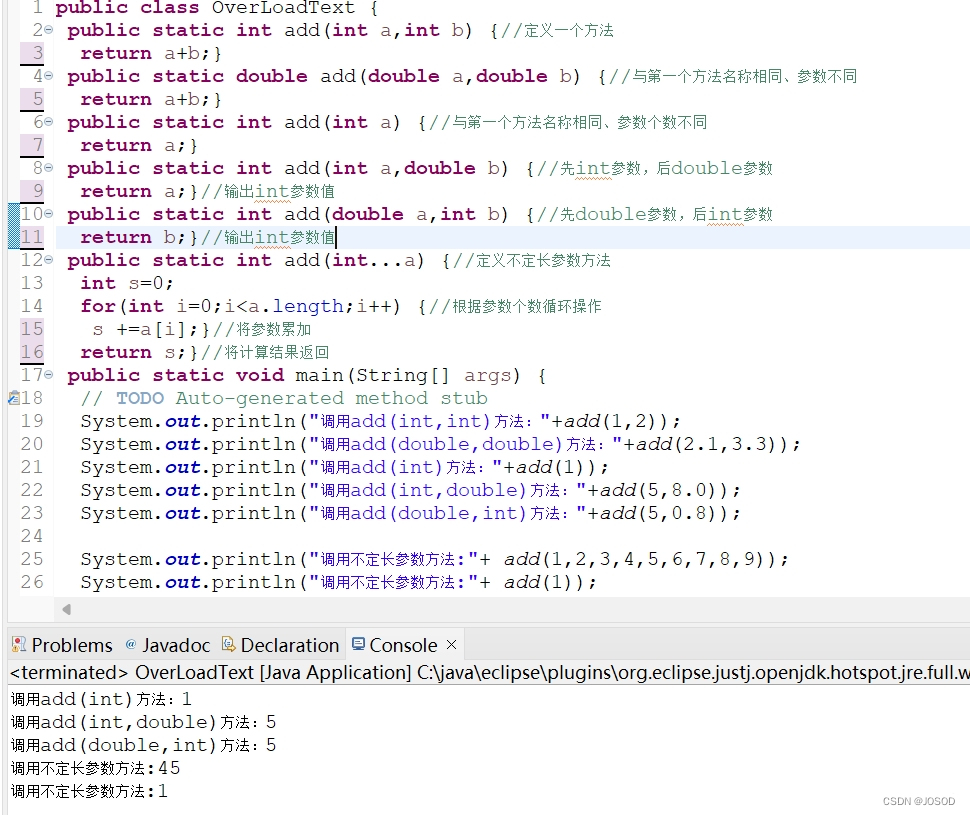Viewport: 970px width, 815px height.
Task: Click the terminated OverLoadText console status line
Action: click(x=489, y=672)
